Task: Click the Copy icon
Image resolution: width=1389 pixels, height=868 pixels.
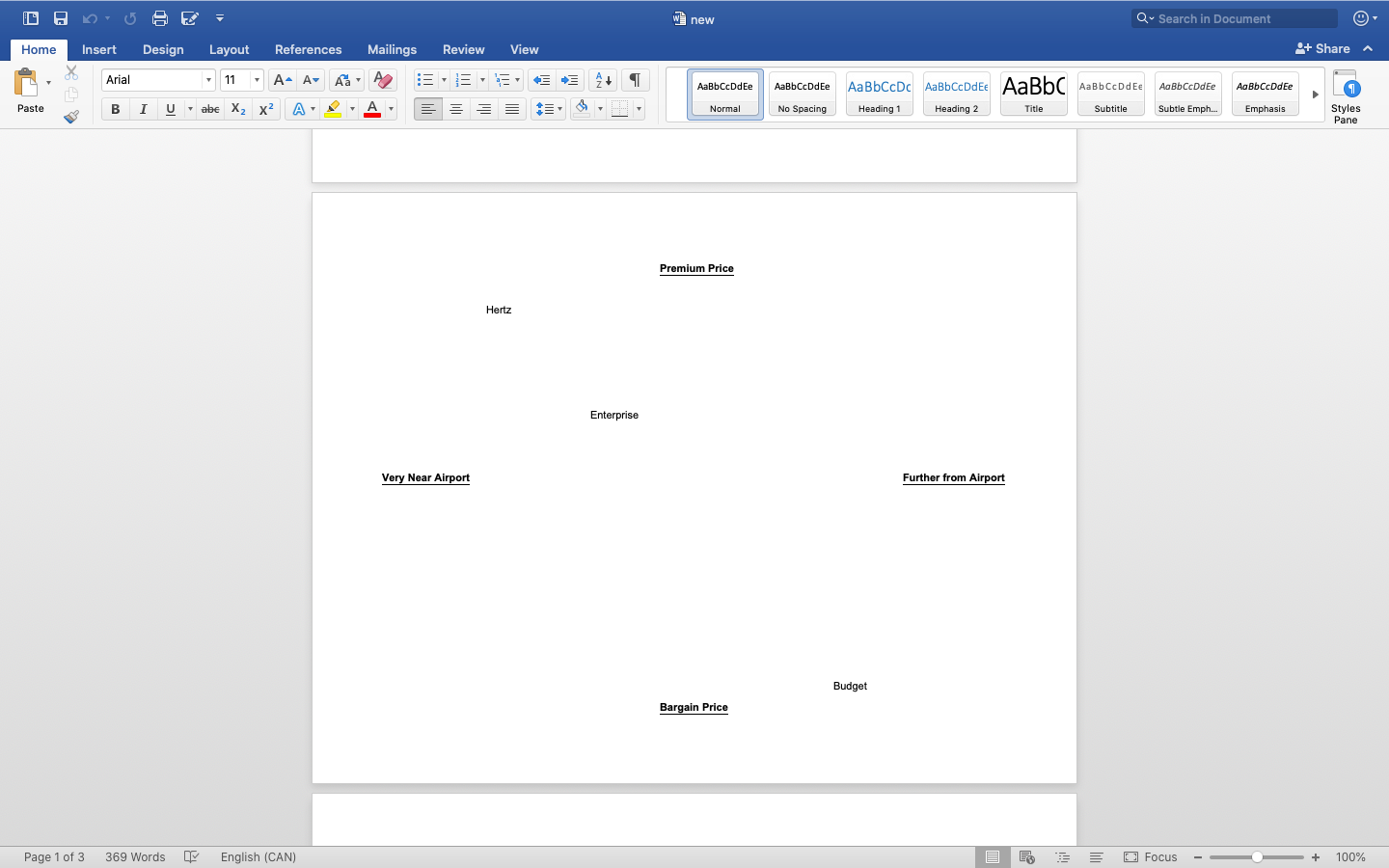Action: tap(71, 95)
